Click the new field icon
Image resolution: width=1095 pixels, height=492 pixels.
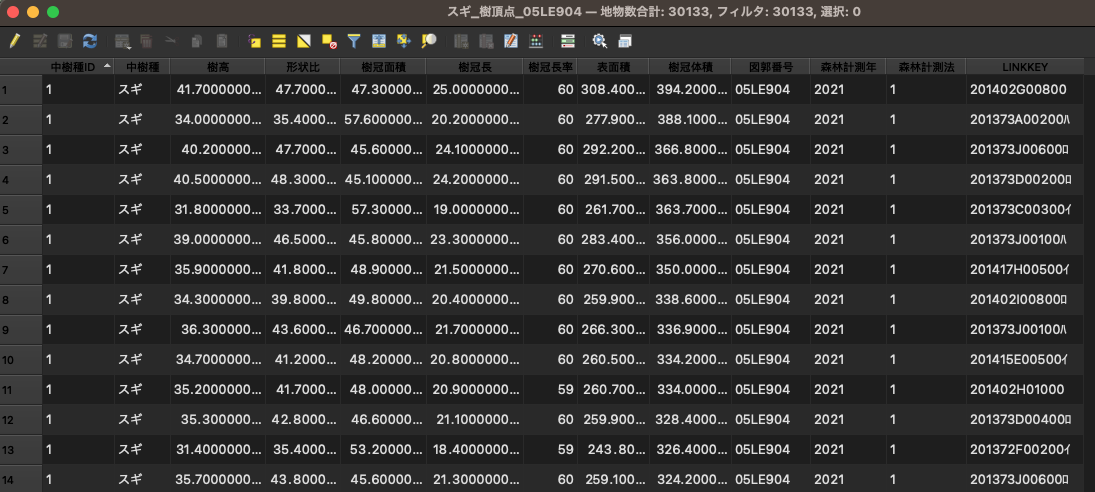coord(461,41)
